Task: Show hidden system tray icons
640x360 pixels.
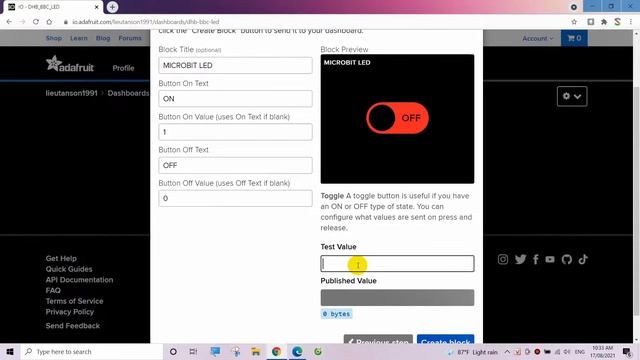Action: [x=507, y=352]
